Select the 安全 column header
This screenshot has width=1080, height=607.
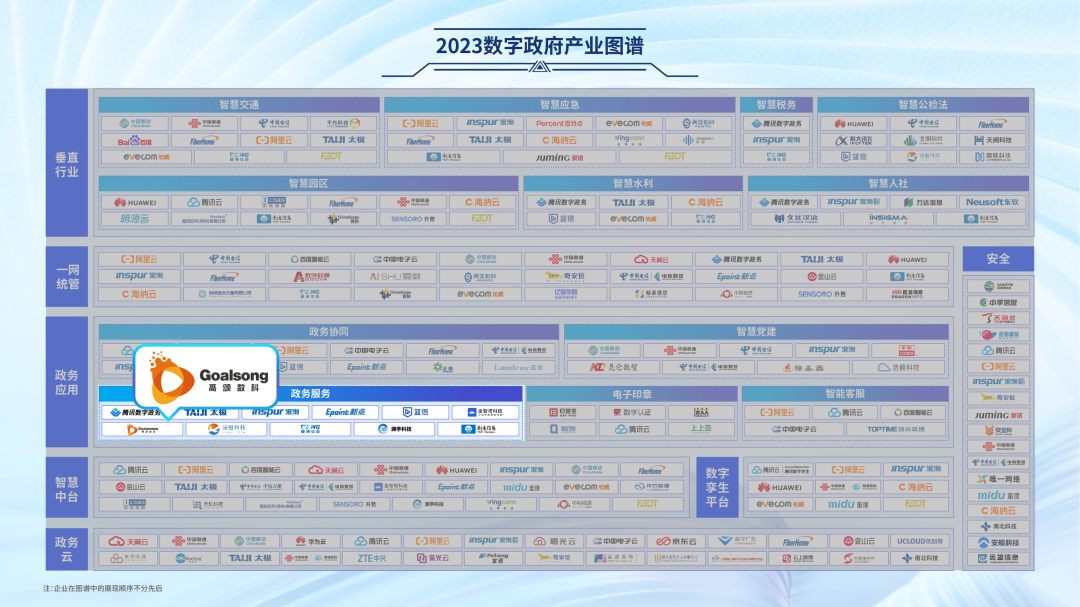coord(998,259)
